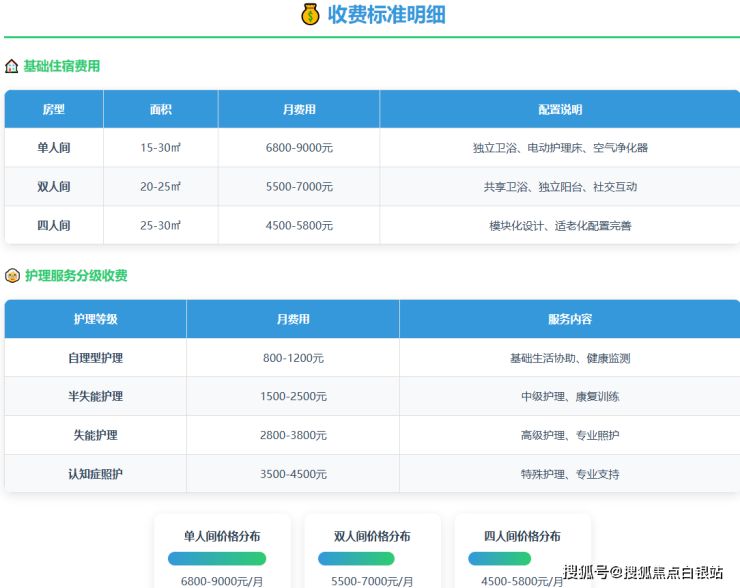Click the 半失能护理 row label
Image resolution: width=740 pixels, height=588 pixels.
tap(95, 397)
